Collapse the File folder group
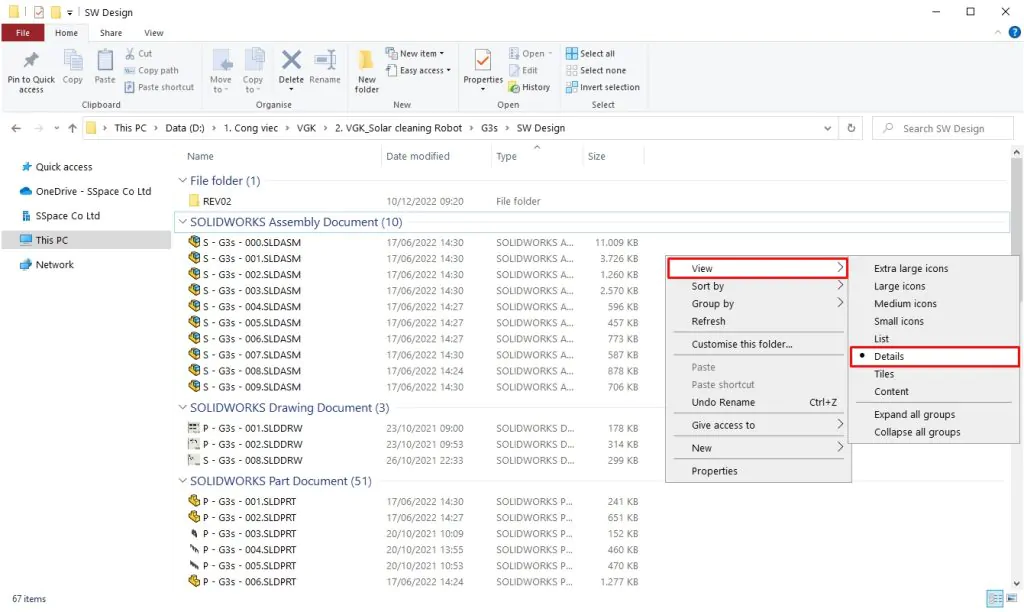The width and height of the screenshot is (1024, 612). (183, 180)
